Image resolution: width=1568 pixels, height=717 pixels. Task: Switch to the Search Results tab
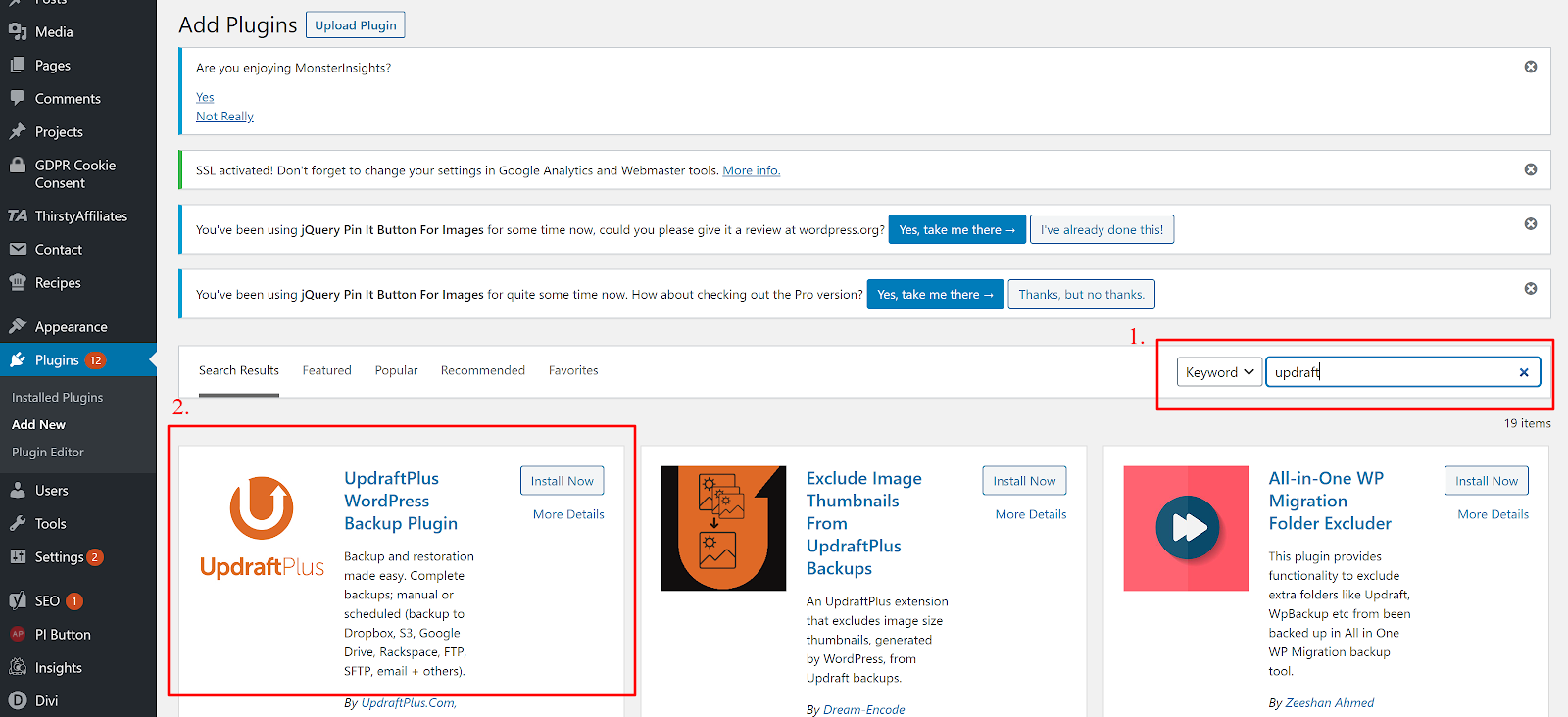coord(239,370)
